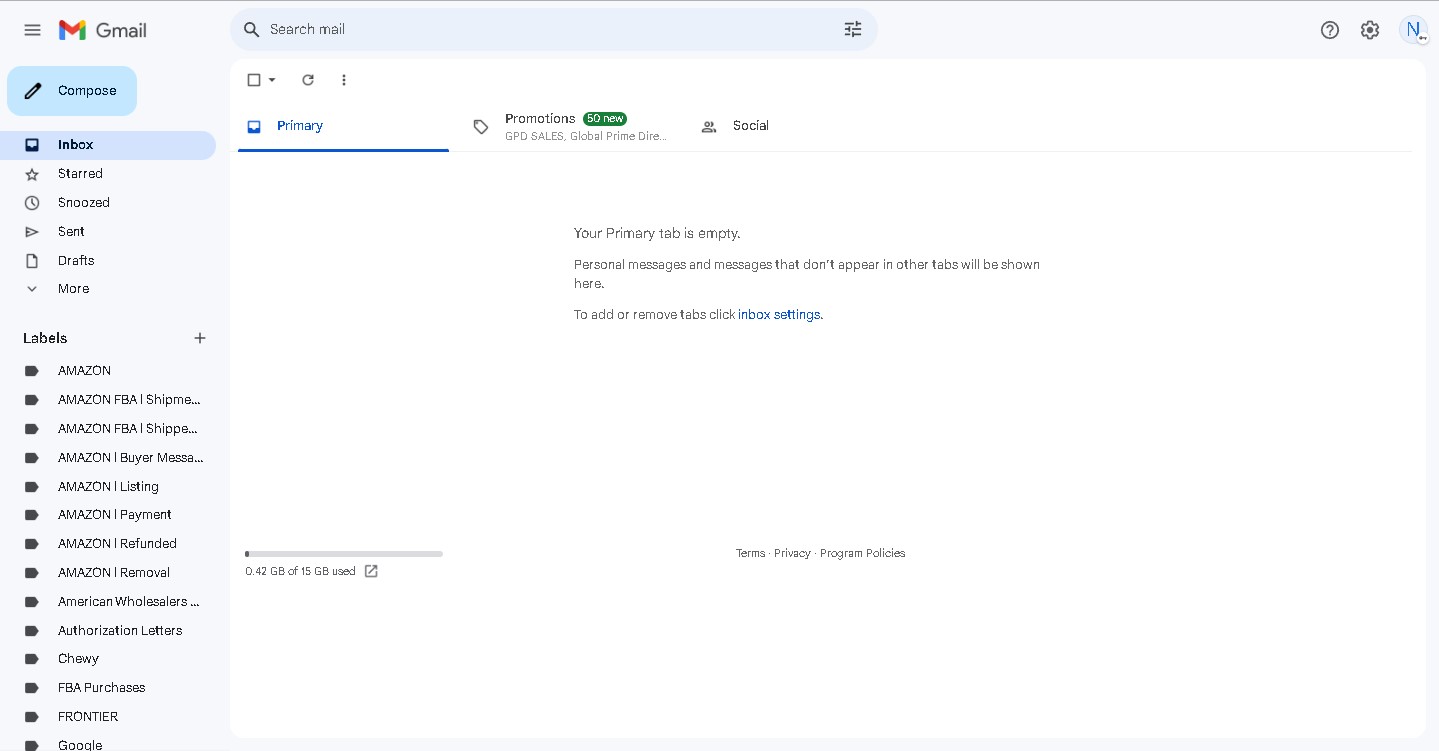Click the FRONTIER label tag icon
Viewport: 1439px width, 751px height.
(32, 717)
